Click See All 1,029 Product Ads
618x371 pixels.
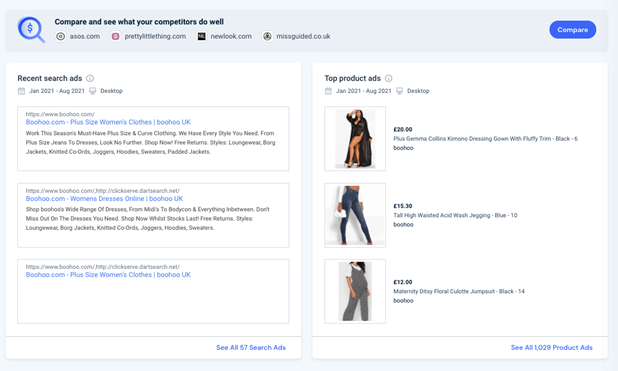click(x=551, y=347)
